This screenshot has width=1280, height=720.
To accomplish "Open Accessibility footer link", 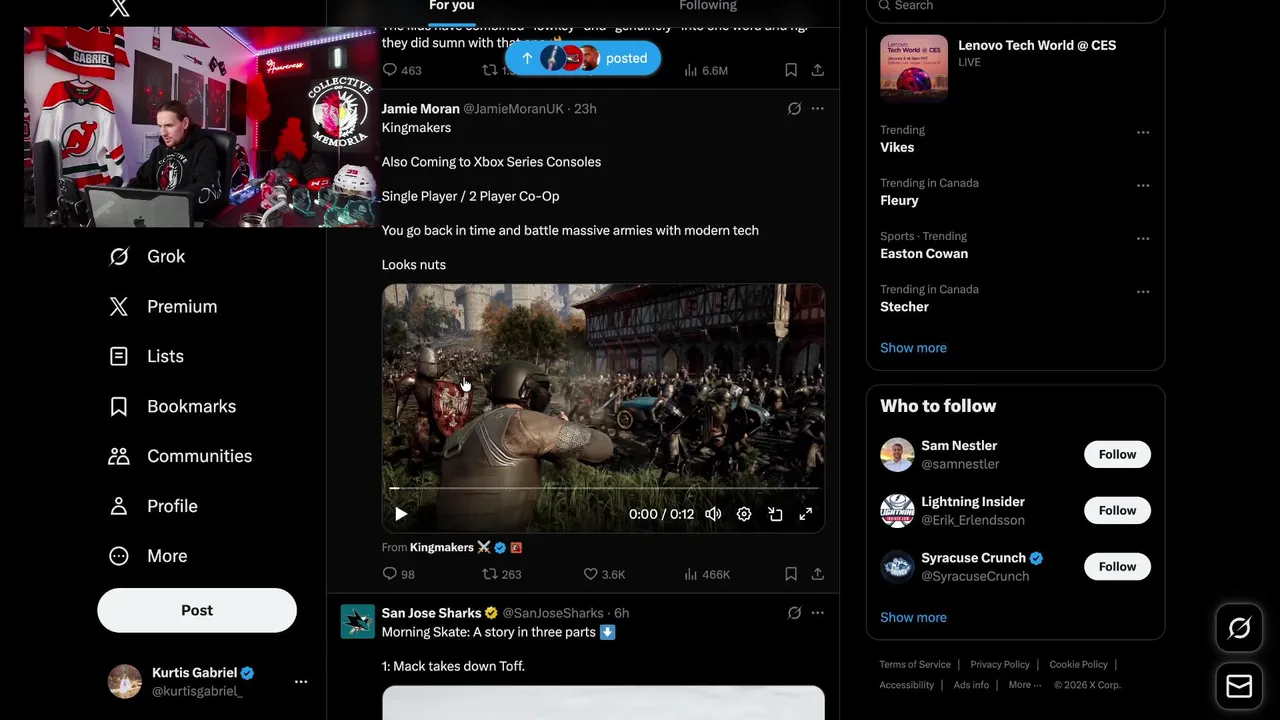I will click(x=907, y=685).
